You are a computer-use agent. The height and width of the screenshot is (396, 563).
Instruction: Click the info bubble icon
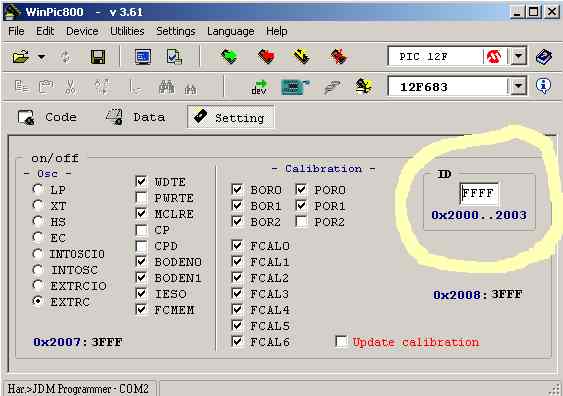[543, 86]
